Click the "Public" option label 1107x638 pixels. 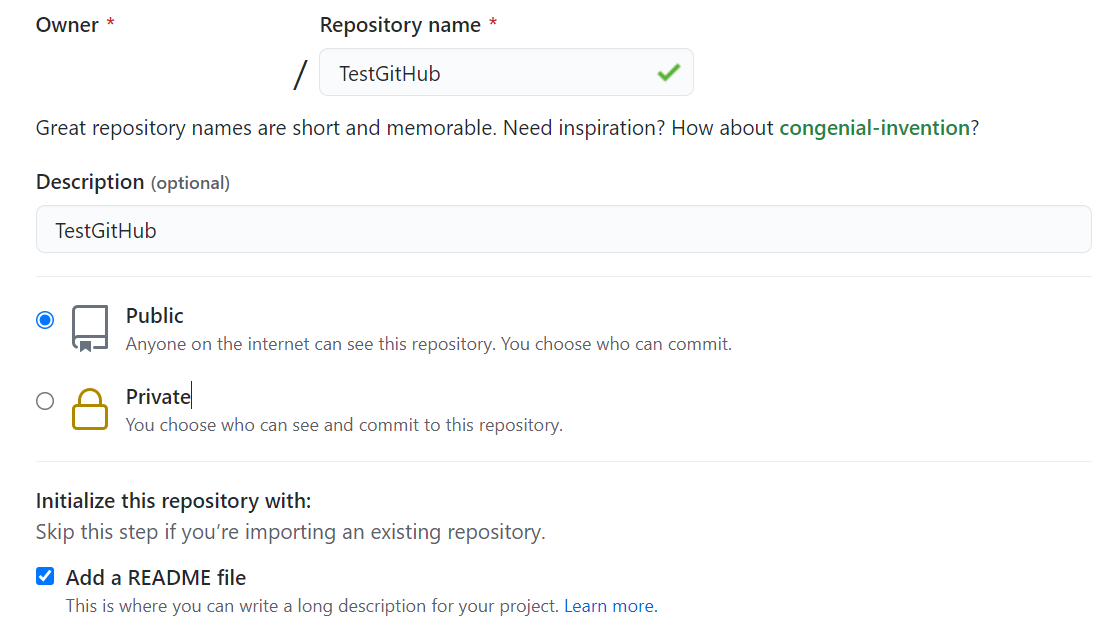[155, 316]
